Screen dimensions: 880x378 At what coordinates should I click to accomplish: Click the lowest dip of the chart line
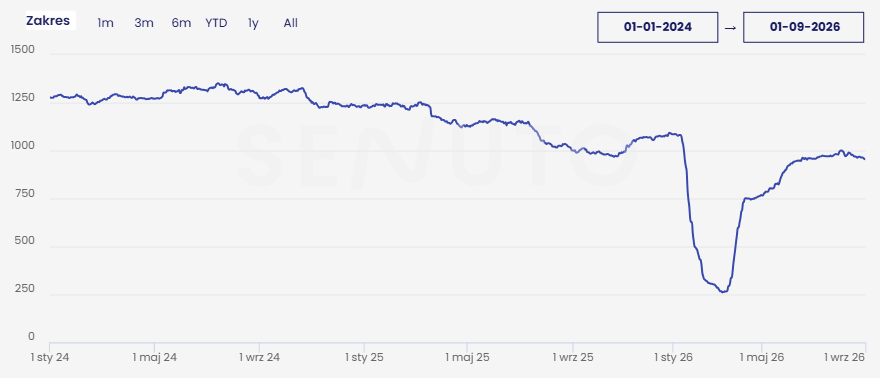coord(723,291)
